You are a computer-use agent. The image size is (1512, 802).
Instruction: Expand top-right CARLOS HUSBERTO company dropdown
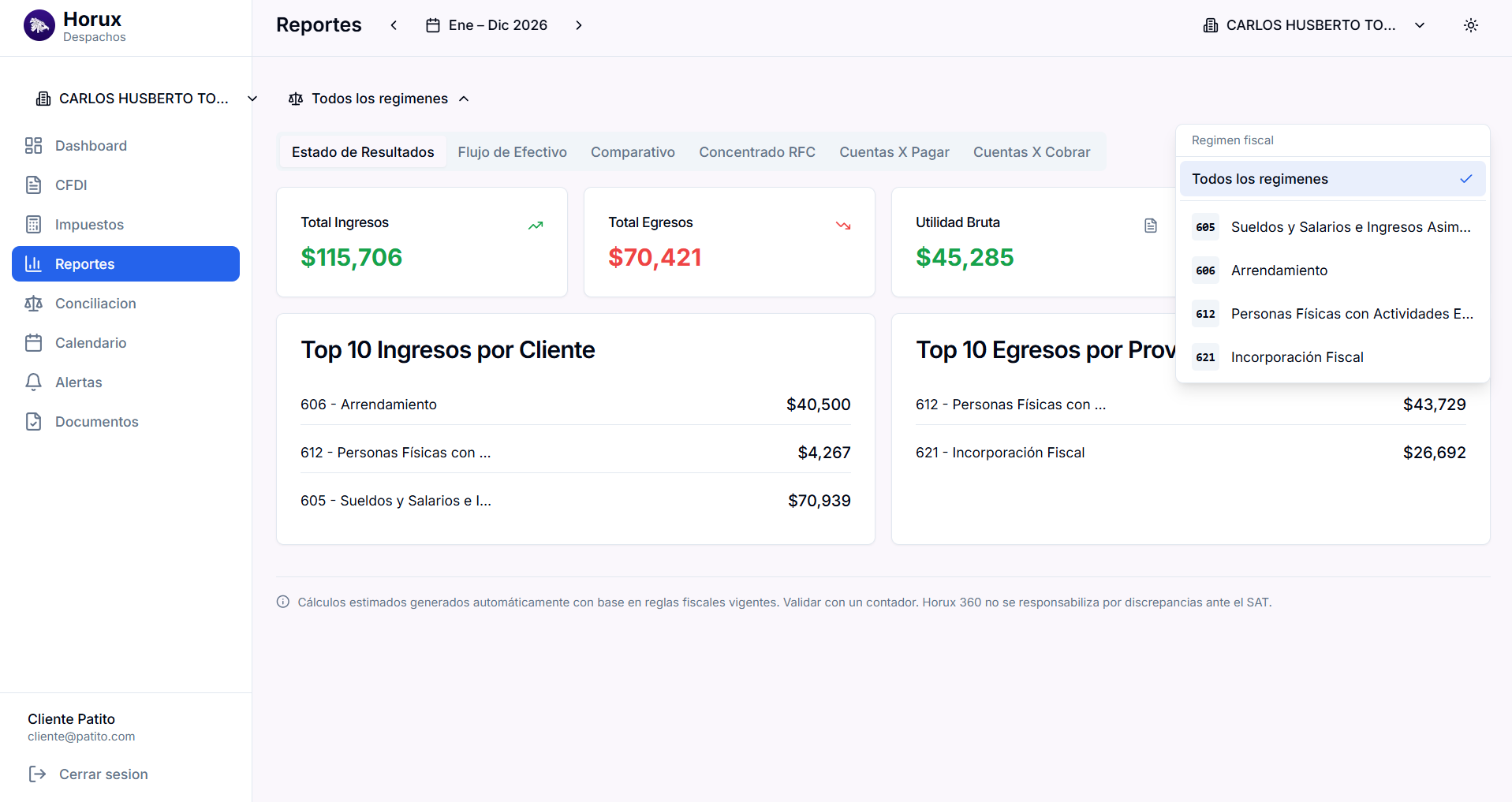coord(1315,25)
